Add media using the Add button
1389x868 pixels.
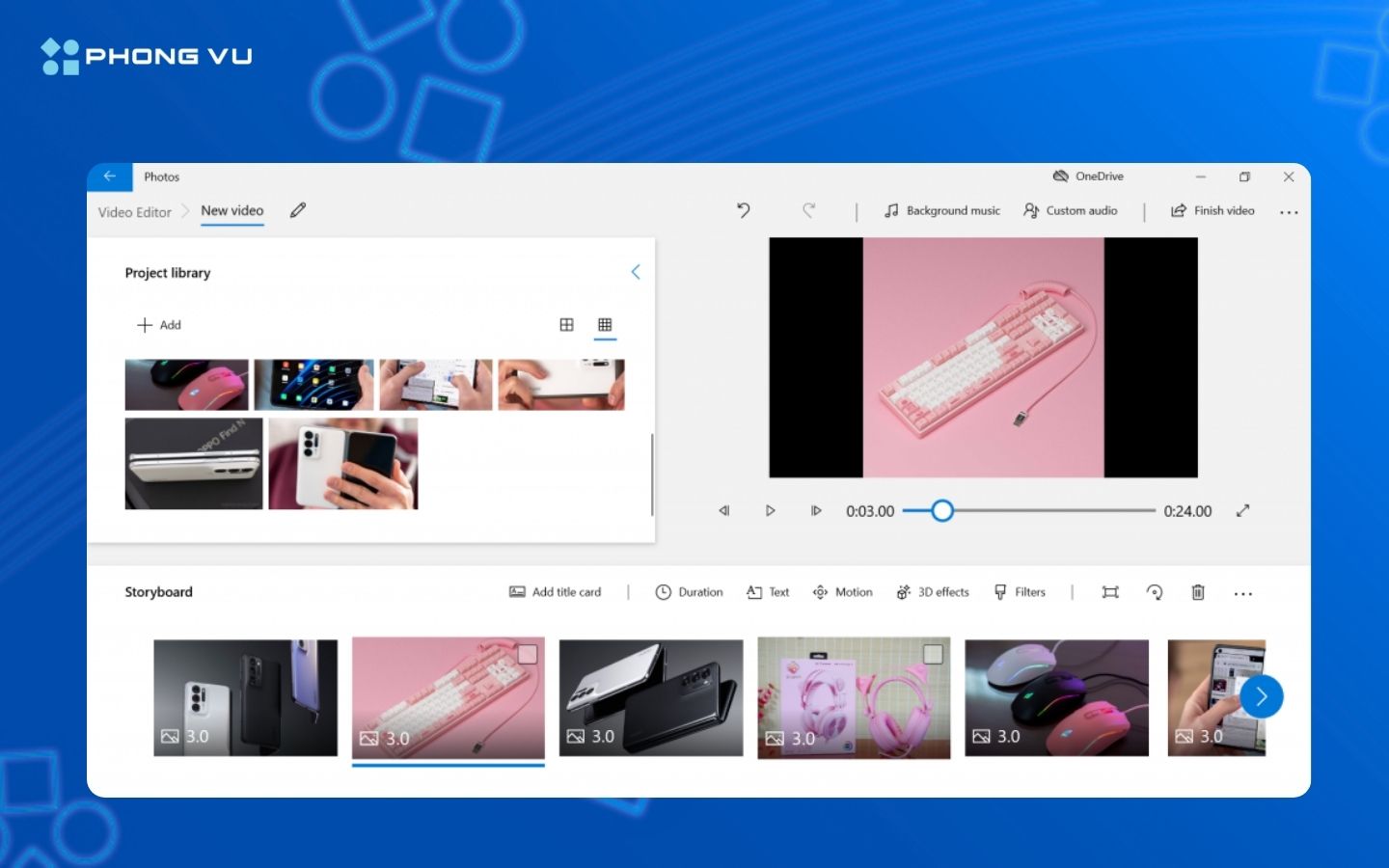pos(160,325)
